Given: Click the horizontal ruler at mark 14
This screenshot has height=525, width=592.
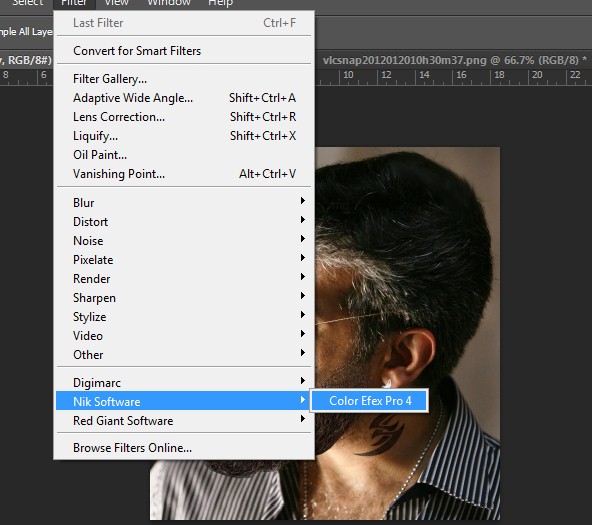Looking at the screenshot, I should (424, 74).
